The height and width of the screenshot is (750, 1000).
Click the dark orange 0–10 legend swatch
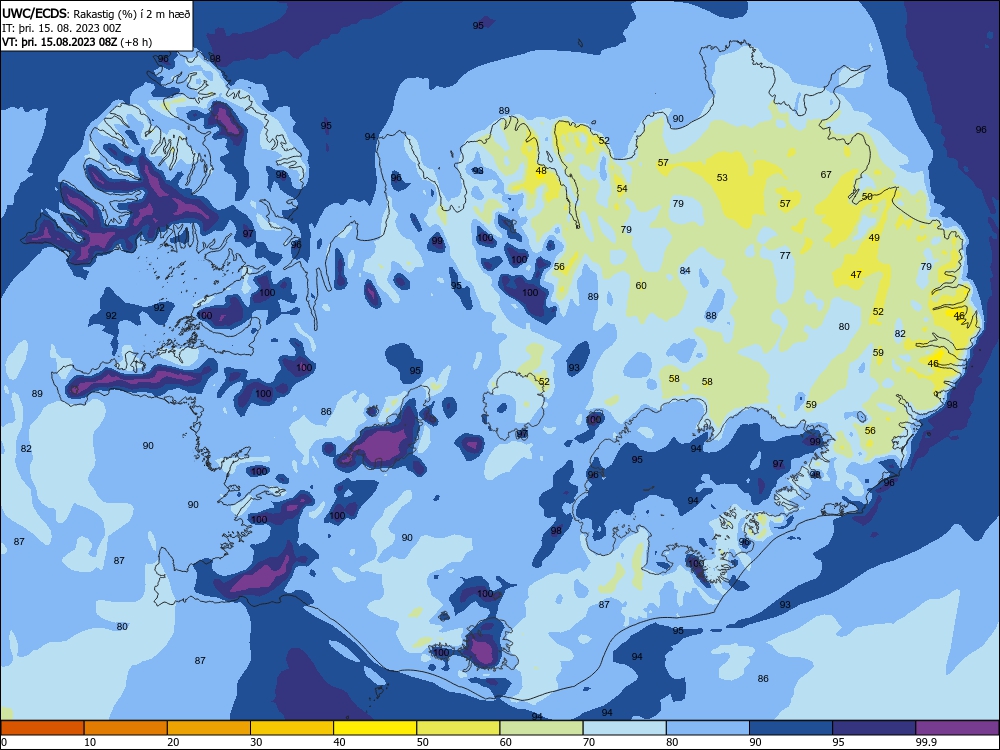click(42, 728)
